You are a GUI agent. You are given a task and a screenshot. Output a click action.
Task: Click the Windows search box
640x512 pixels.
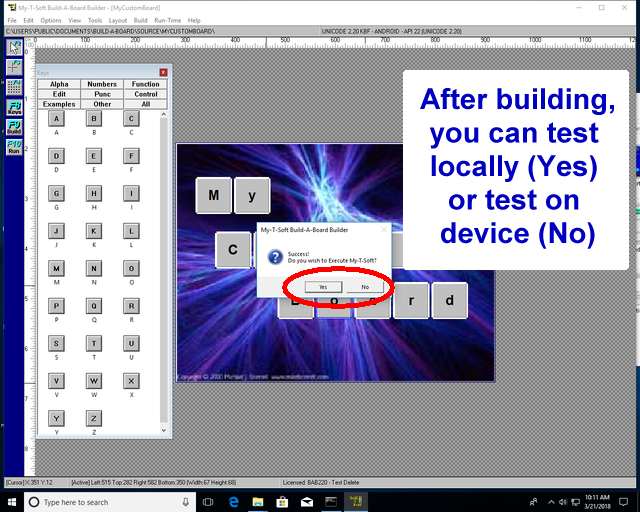point(110,502)
